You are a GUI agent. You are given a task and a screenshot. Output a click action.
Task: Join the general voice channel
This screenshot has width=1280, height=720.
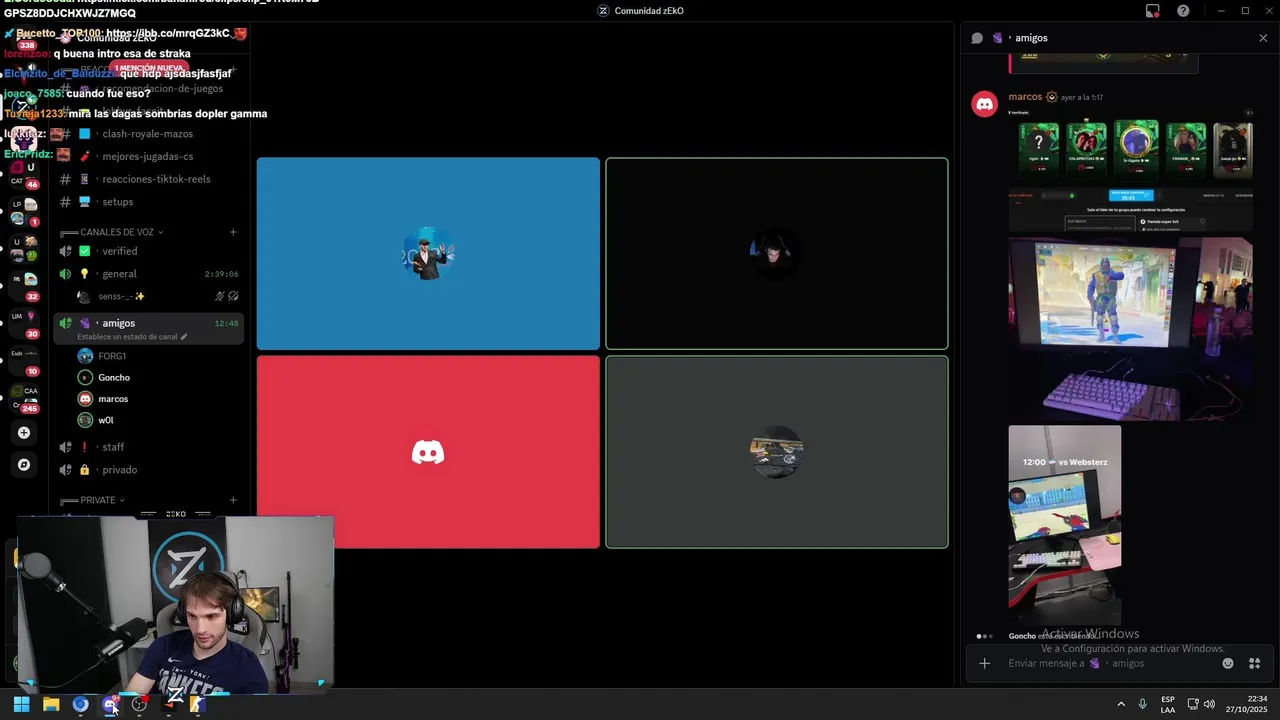coord(148,274)
